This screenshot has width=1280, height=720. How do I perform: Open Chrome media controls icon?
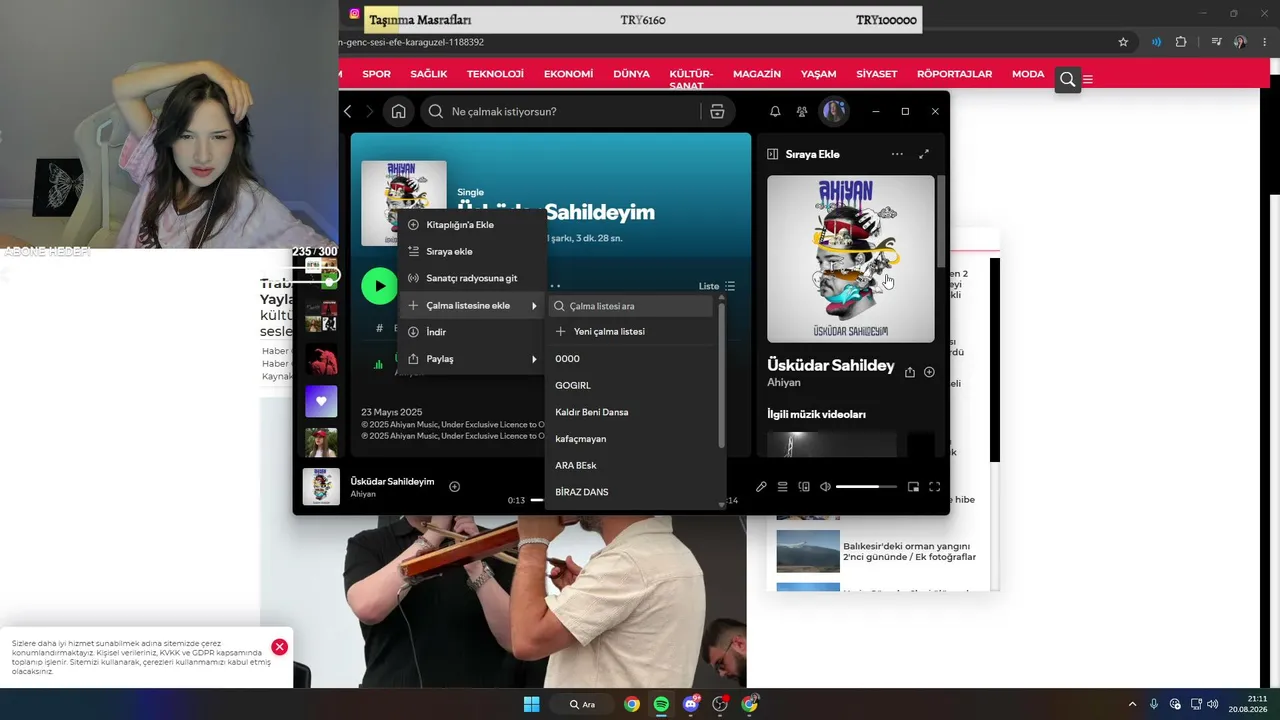click(x=1216, y=42)
